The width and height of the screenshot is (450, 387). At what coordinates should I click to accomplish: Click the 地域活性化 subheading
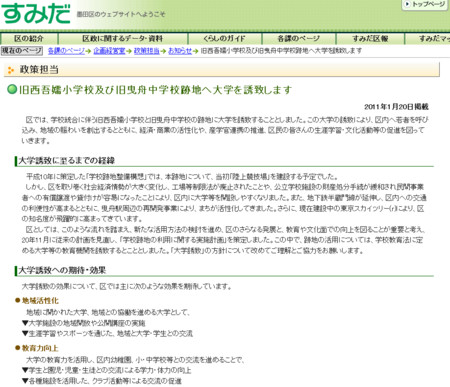40,301
